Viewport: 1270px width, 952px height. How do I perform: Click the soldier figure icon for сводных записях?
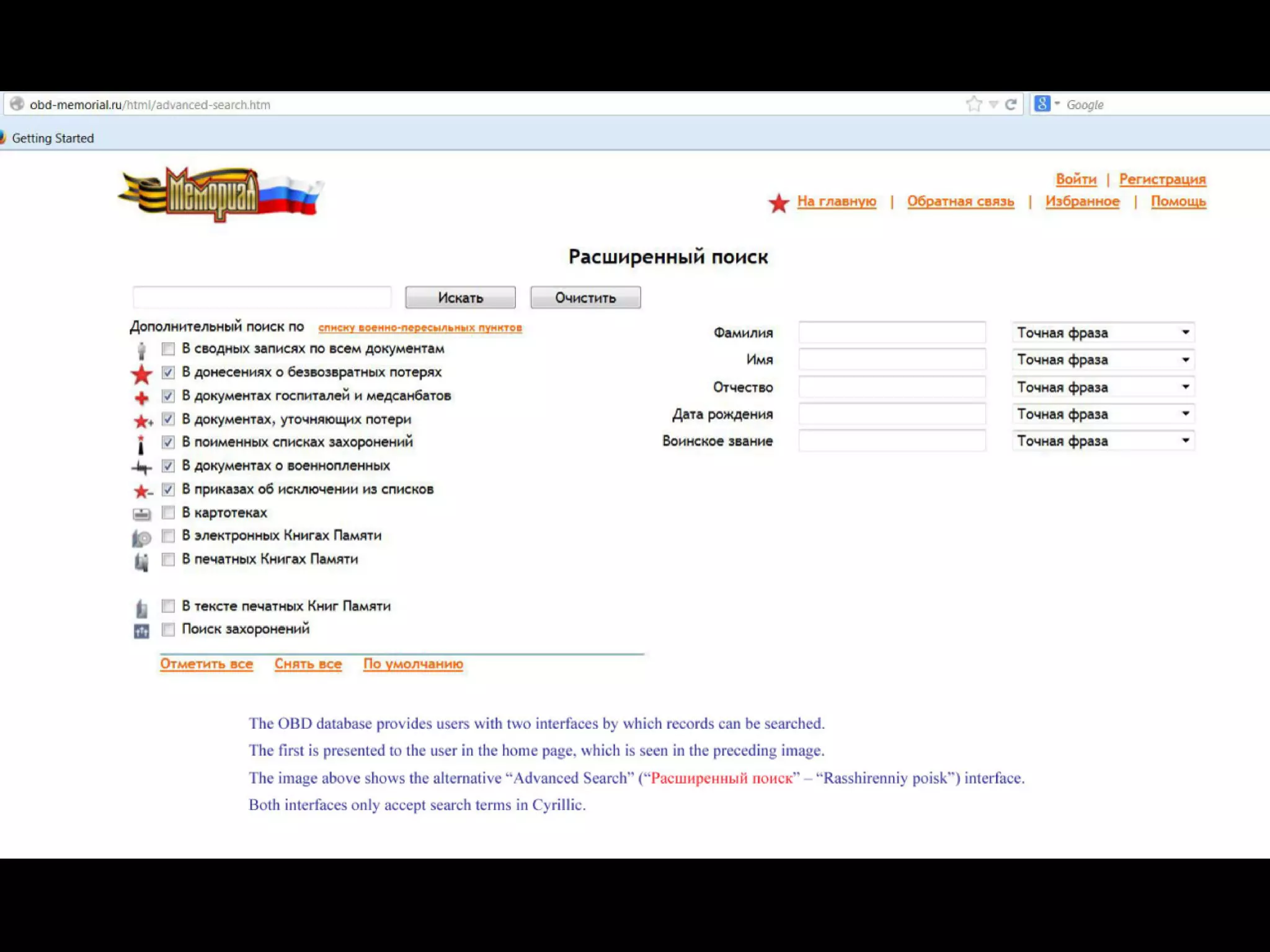pos(141,351)
